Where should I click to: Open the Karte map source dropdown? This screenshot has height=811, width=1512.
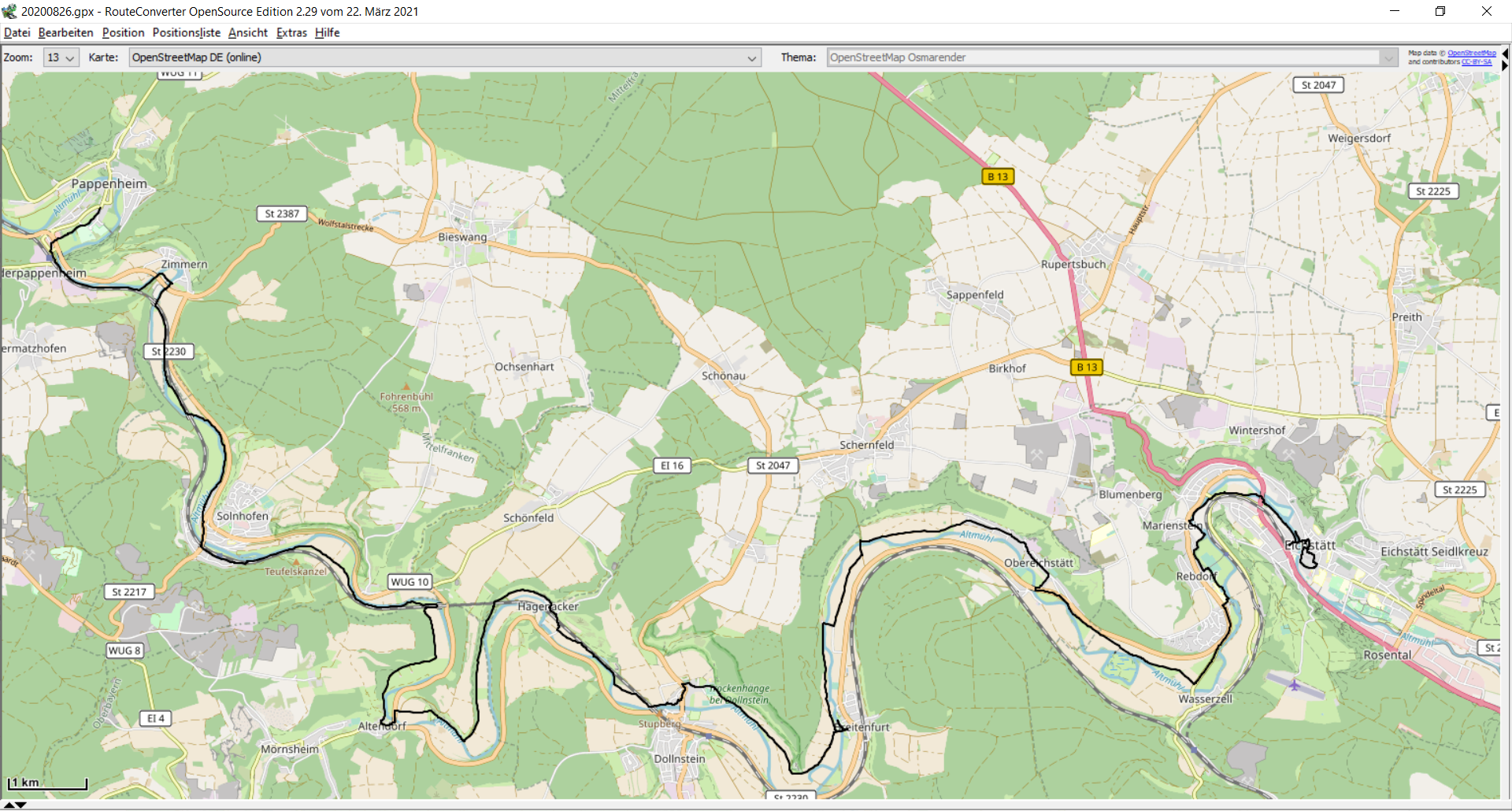tap(445, 57)
